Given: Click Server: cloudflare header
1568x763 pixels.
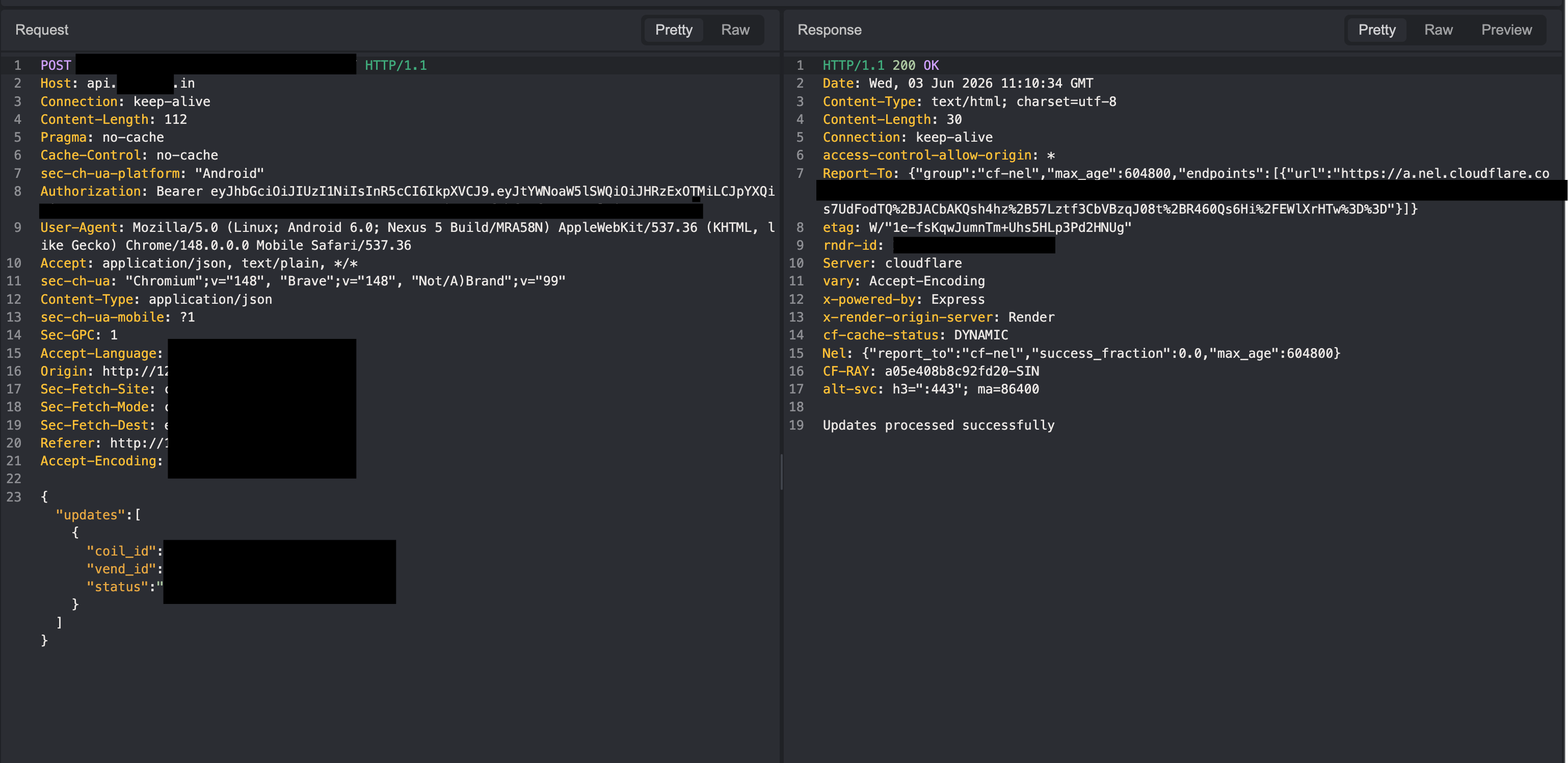Looking at the screenshot, I should coord(892,263).
